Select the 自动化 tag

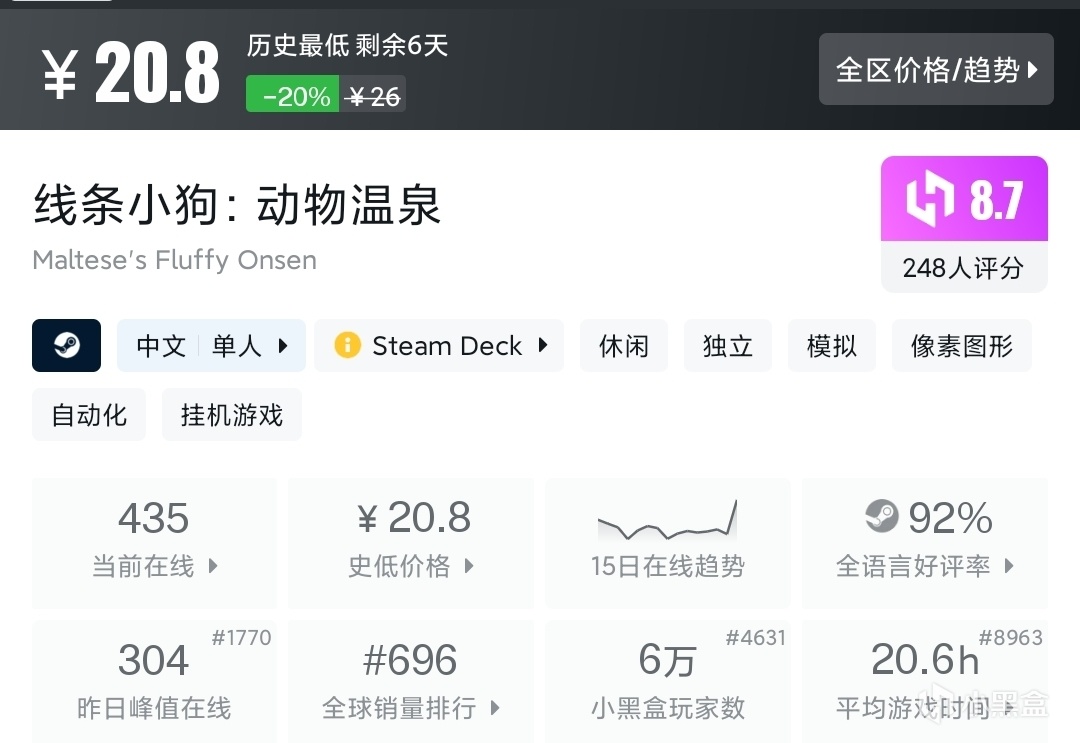pos(89,415)
